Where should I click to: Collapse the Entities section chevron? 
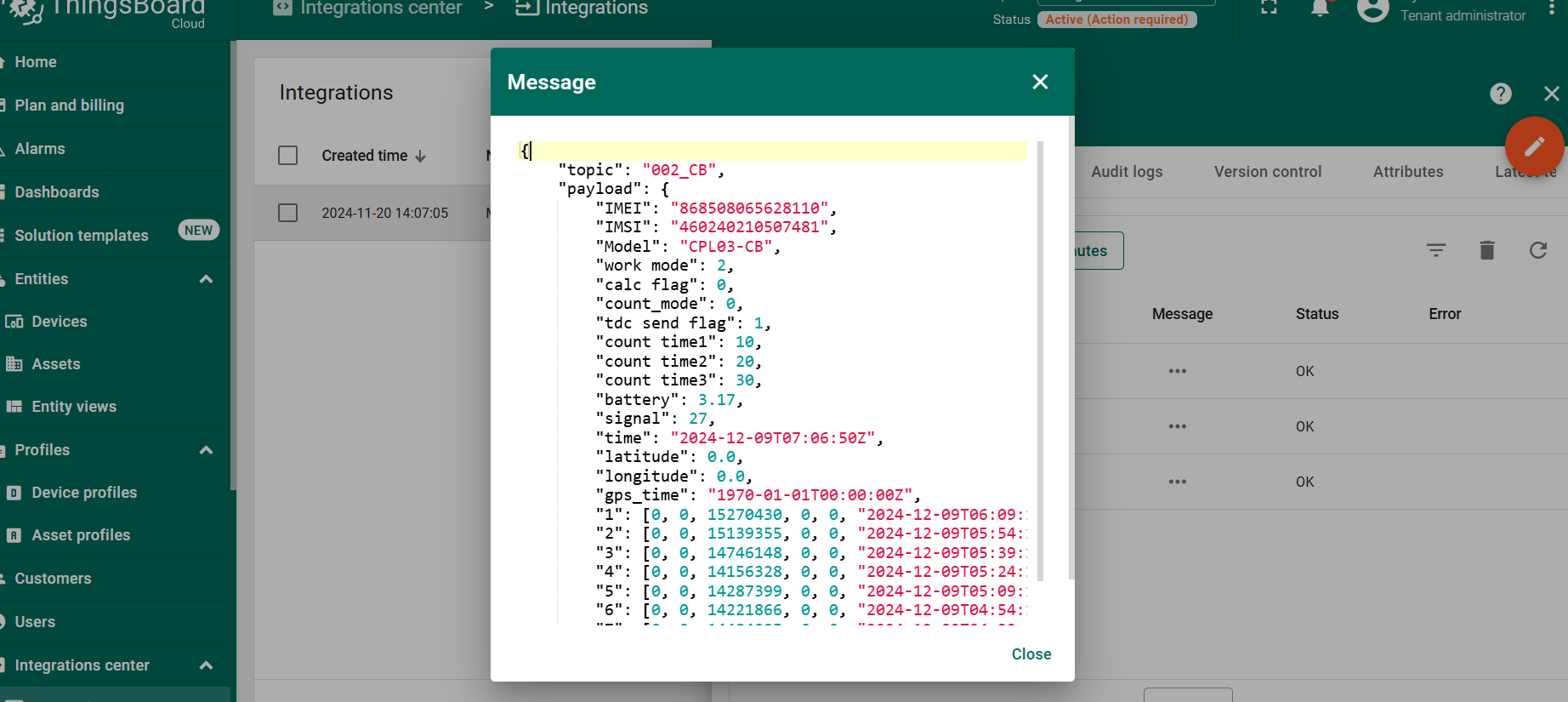[206, 279]
